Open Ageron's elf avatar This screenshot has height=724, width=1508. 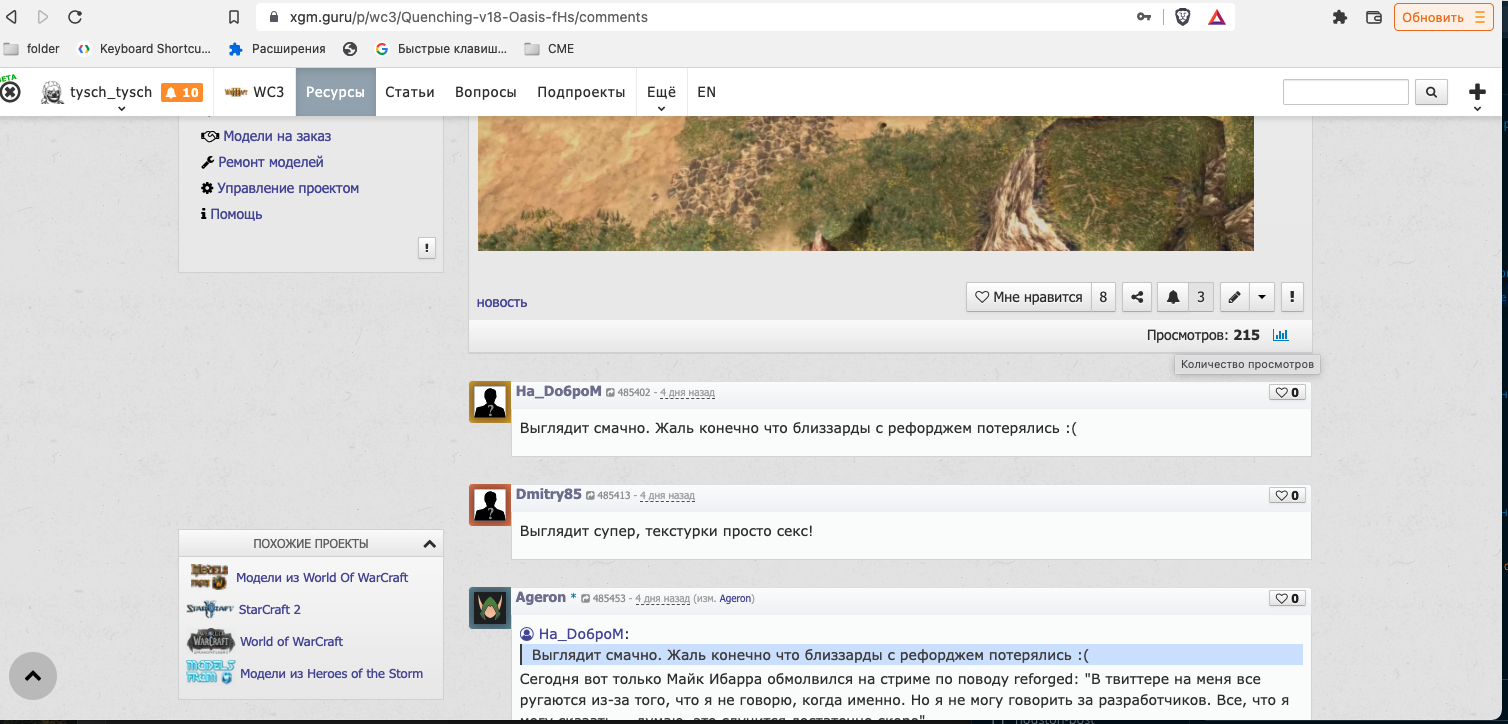point(490,608)
